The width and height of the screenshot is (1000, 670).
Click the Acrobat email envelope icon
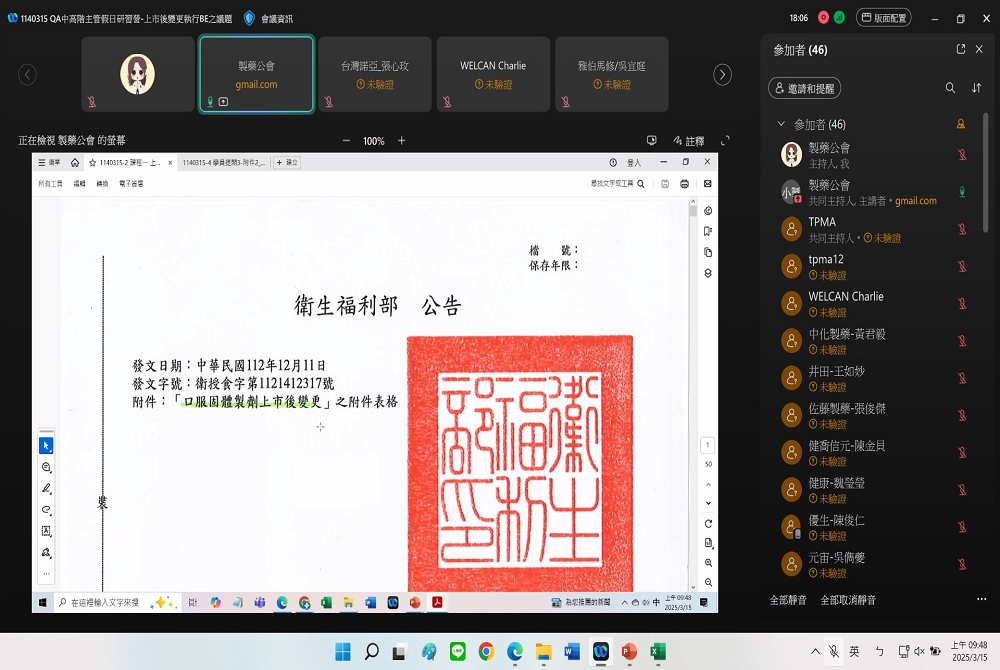click(707, 184)
